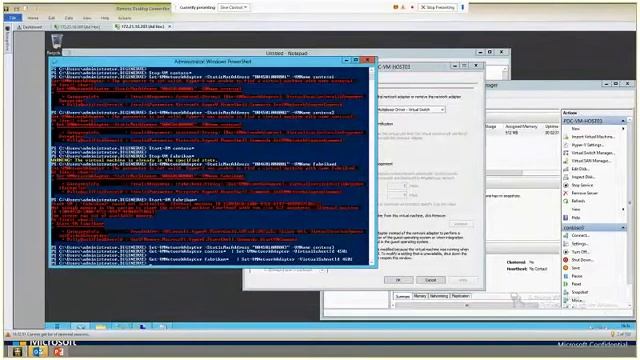This screenshot has height=360, width=640.
Task: Open Virtual SAN Manager action
Action: pos(591,161)
